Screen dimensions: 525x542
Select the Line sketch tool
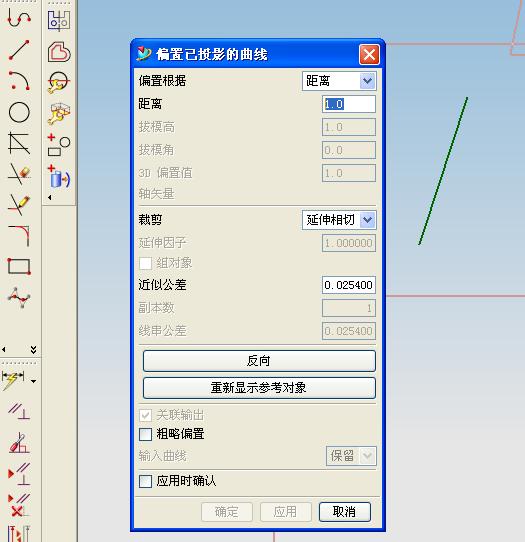click(x=19, y=50)
